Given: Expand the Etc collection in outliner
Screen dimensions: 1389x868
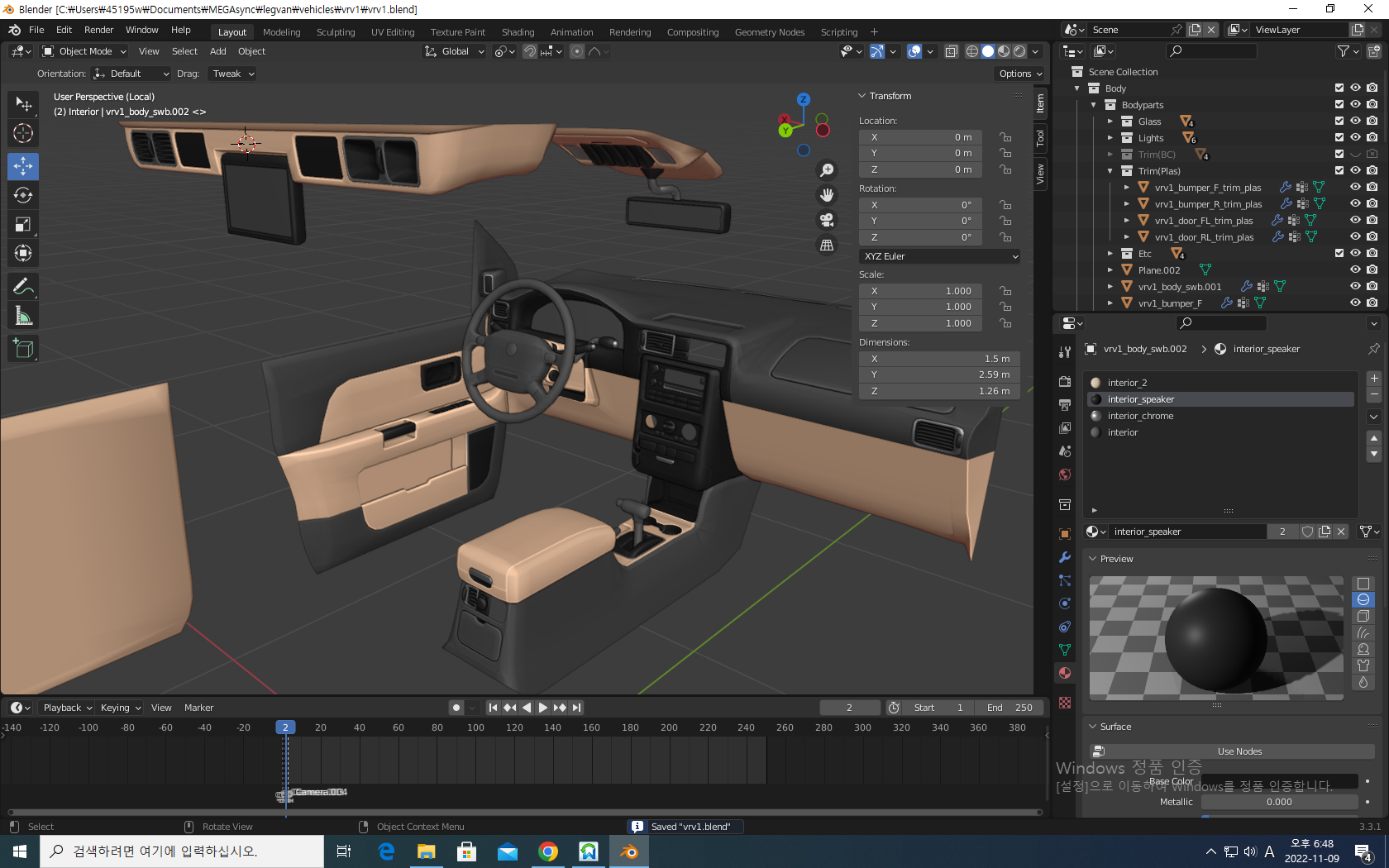Looking at the screenshot, I should tap(1110, 254).
